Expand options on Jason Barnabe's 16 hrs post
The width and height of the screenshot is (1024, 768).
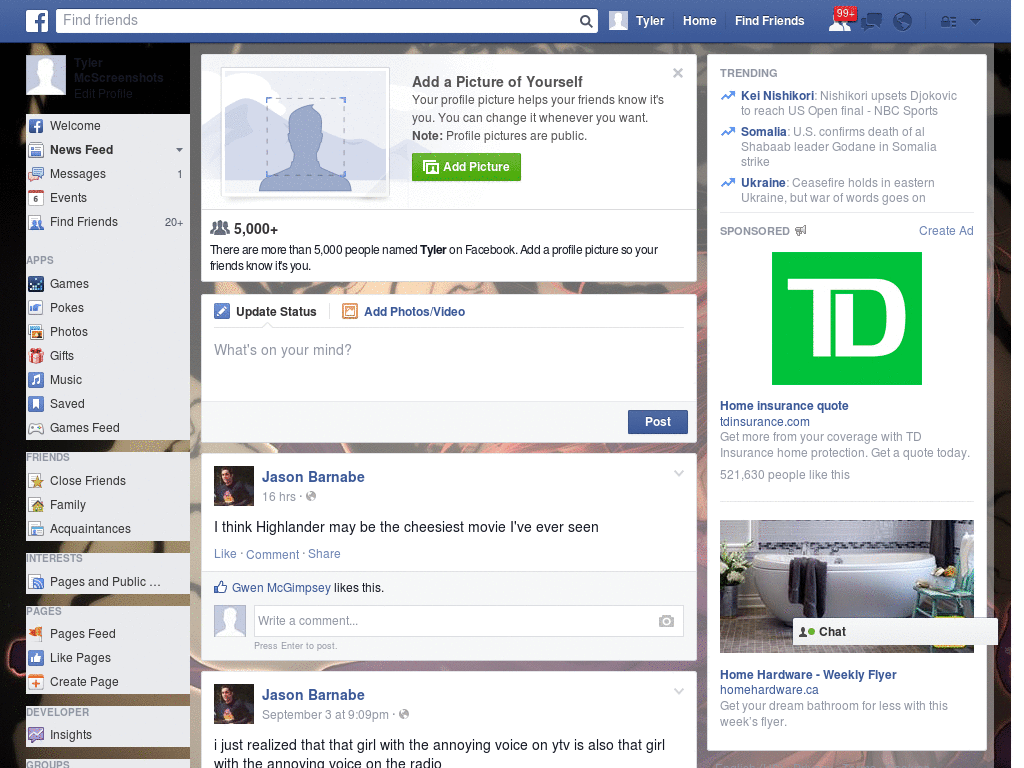[679, 473]
